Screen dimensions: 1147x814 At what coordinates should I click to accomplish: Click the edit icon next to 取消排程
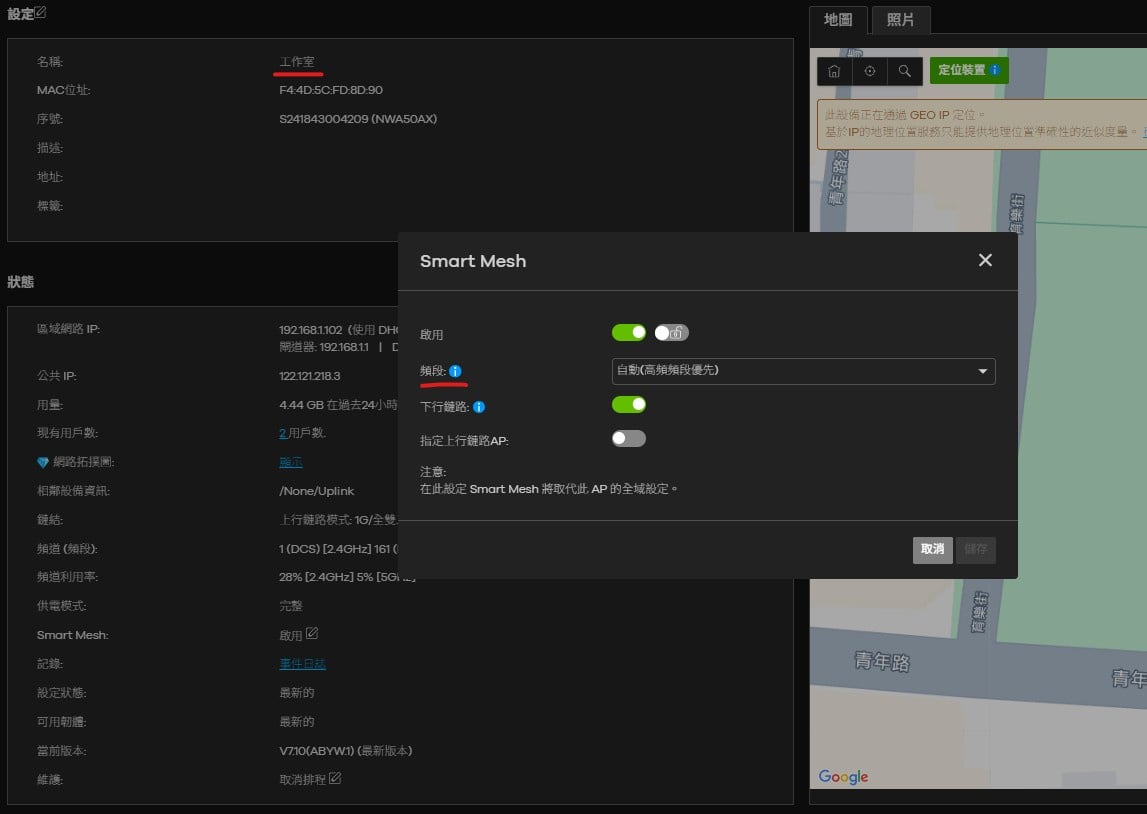335,778
